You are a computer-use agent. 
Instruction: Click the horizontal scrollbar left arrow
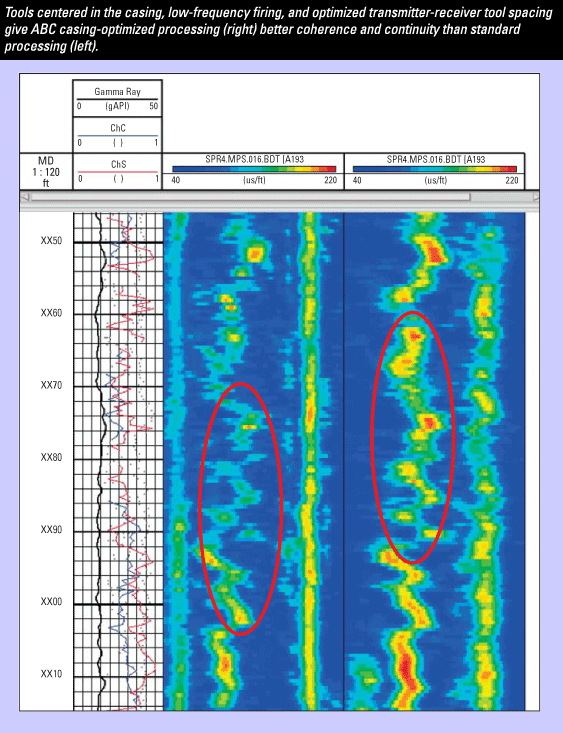tap(24, 197)
